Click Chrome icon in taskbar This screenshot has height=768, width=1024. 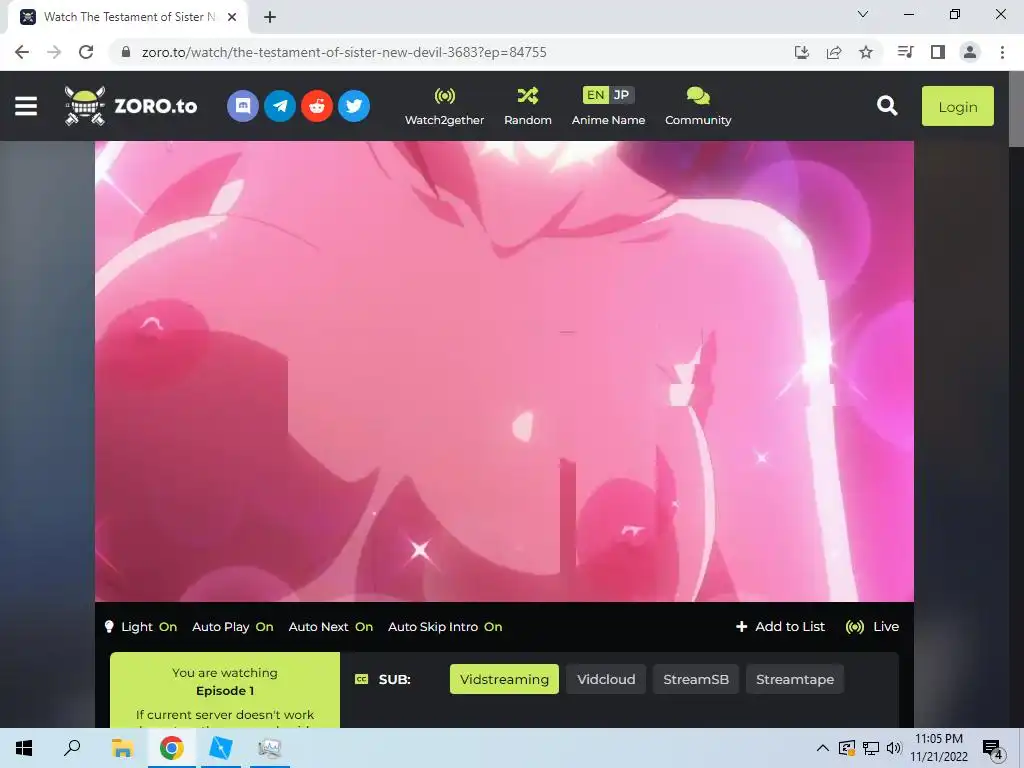pyautogui.click(x=171, y=748)
